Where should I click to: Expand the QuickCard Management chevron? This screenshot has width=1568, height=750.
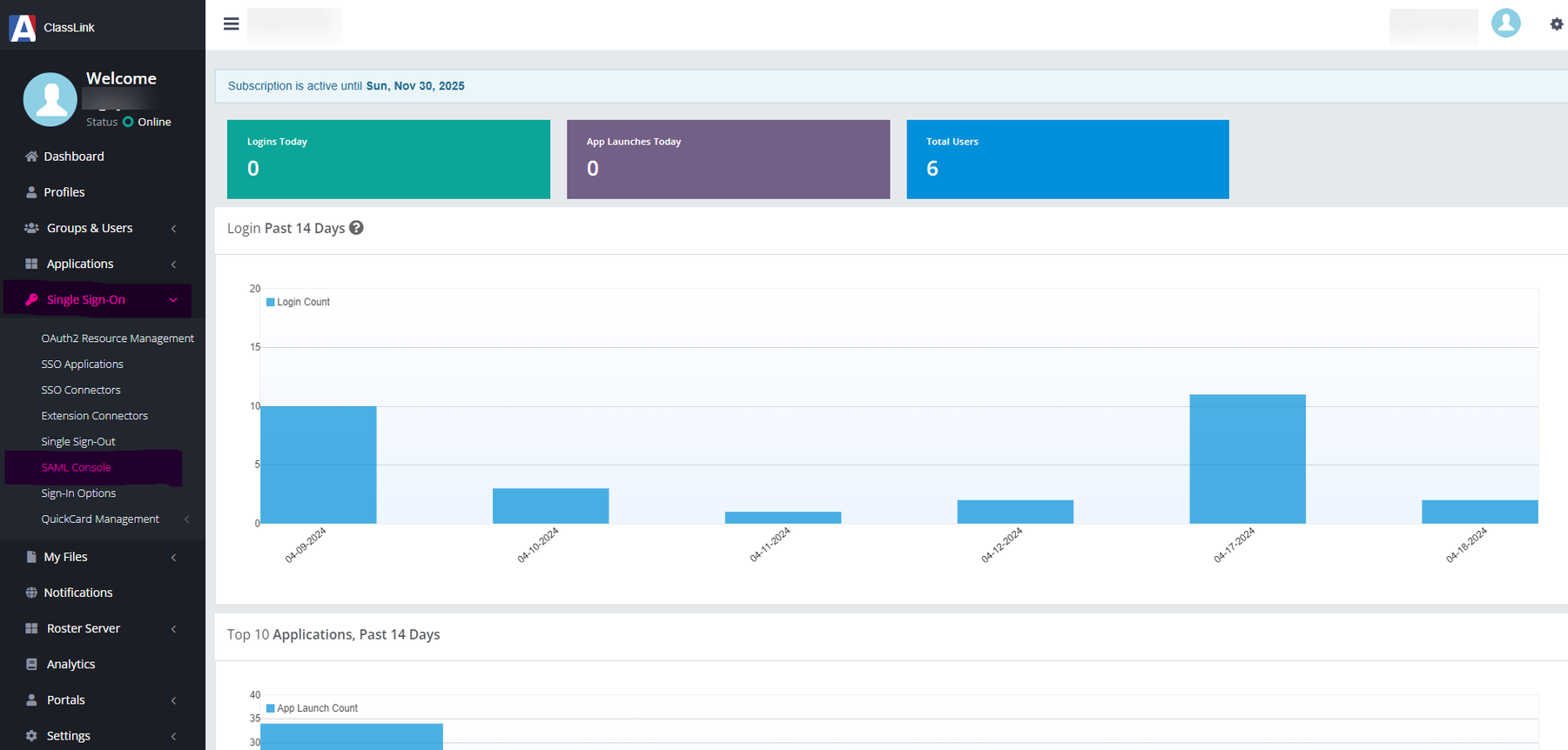click(x=186, y=519)
